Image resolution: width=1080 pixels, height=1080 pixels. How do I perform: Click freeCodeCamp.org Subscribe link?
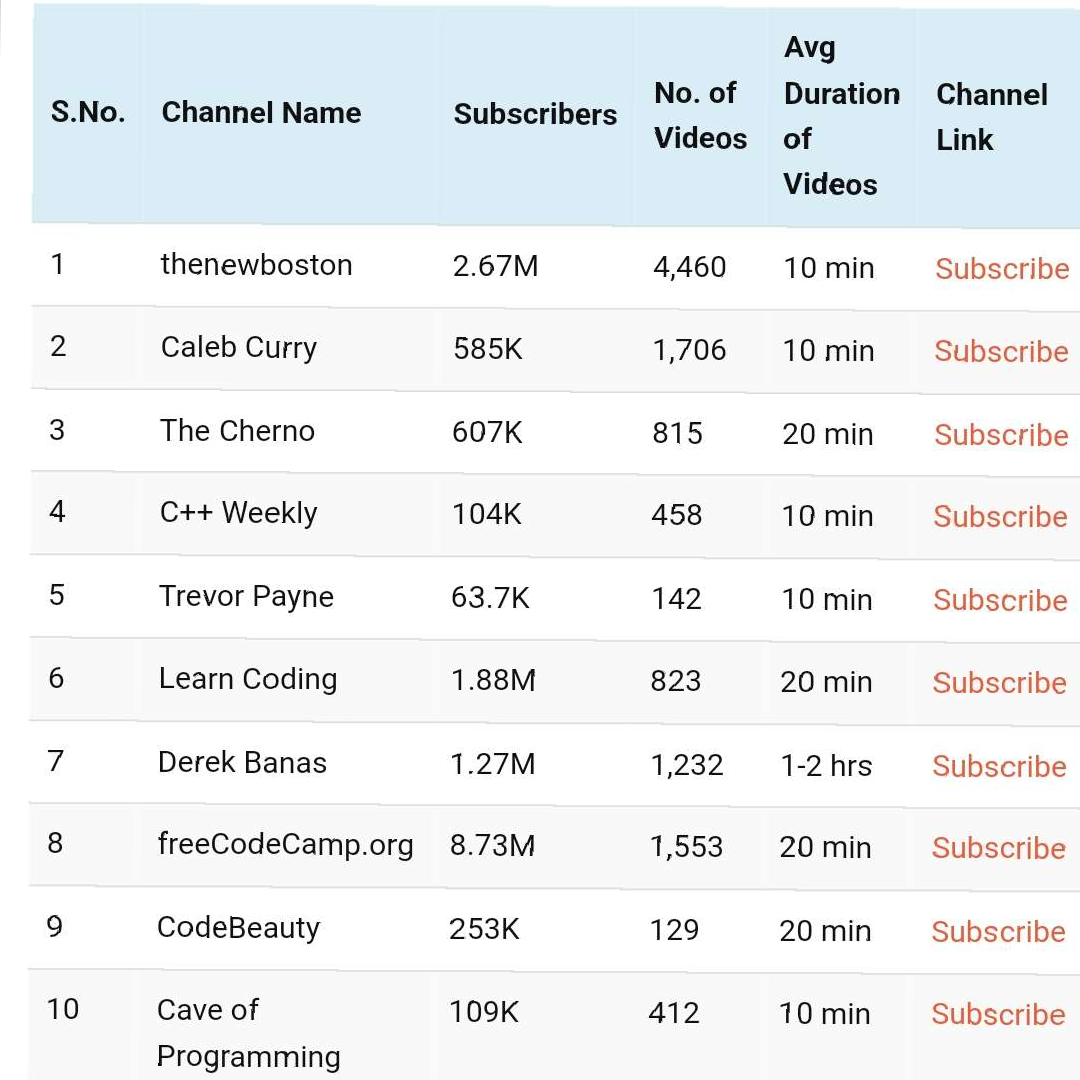pyautogui.click(x=998, y=848)
